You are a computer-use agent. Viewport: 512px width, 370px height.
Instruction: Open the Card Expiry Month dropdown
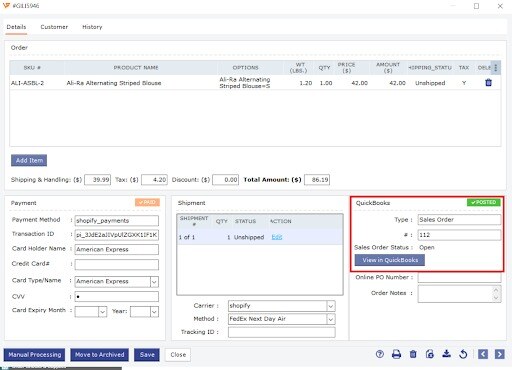point(103,312)
